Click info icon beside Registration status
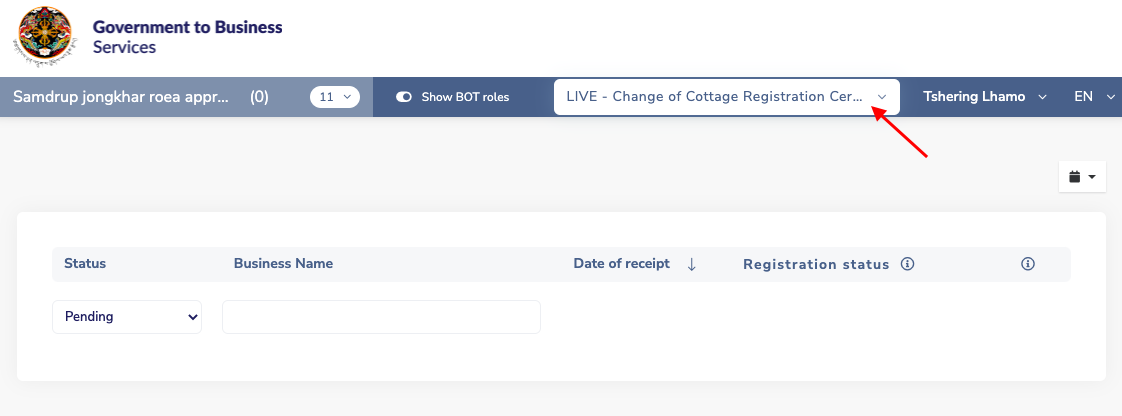This screenshot has height=416, width=1122. pyautogui.click(x=907, y=264)
